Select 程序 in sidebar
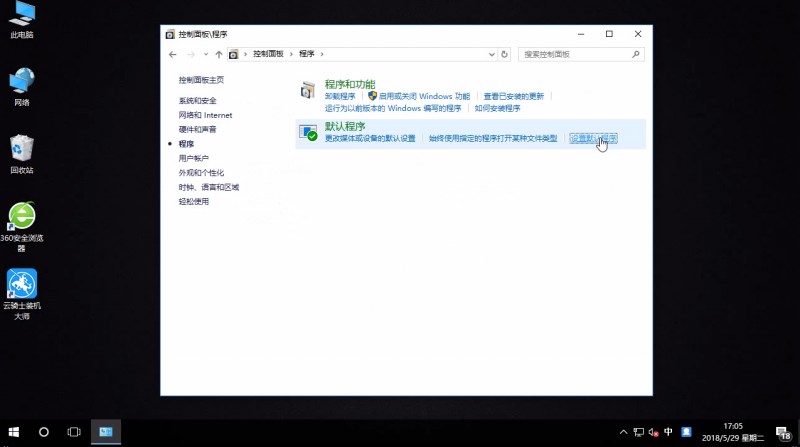 click(x=186, y=144)
